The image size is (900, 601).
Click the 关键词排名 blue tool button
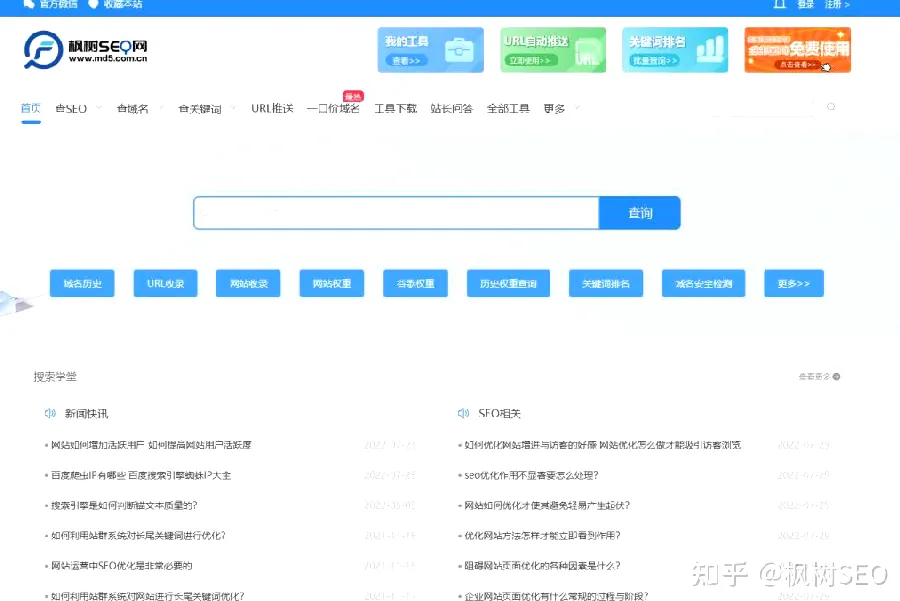(x=606, y=284)
